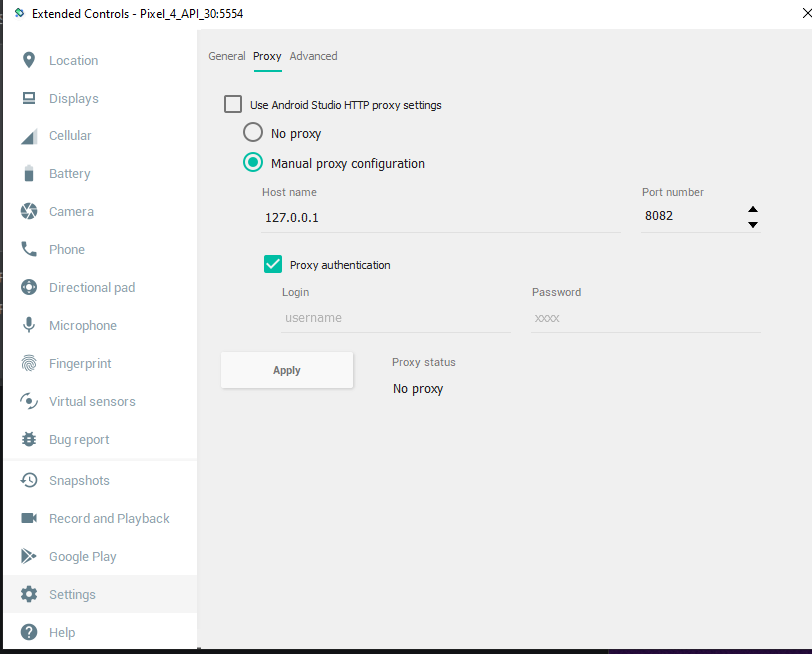Click the Apply button

(287, 370)
